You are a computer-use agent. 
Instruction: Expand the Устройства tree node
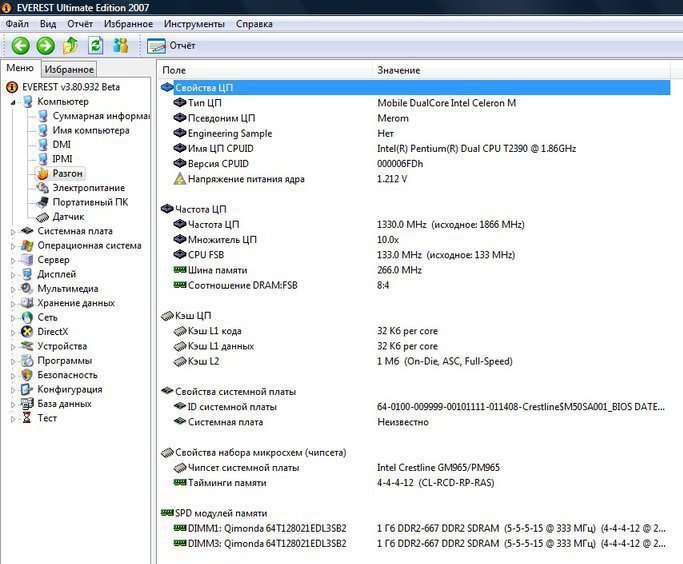[x=13, y=347]
